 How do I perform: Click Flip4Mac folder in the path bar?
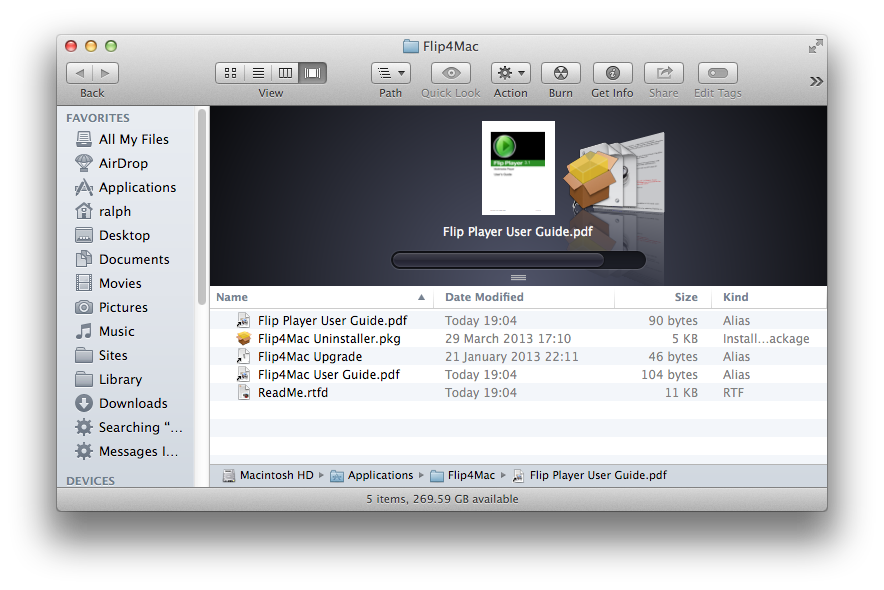pos(463,475)
